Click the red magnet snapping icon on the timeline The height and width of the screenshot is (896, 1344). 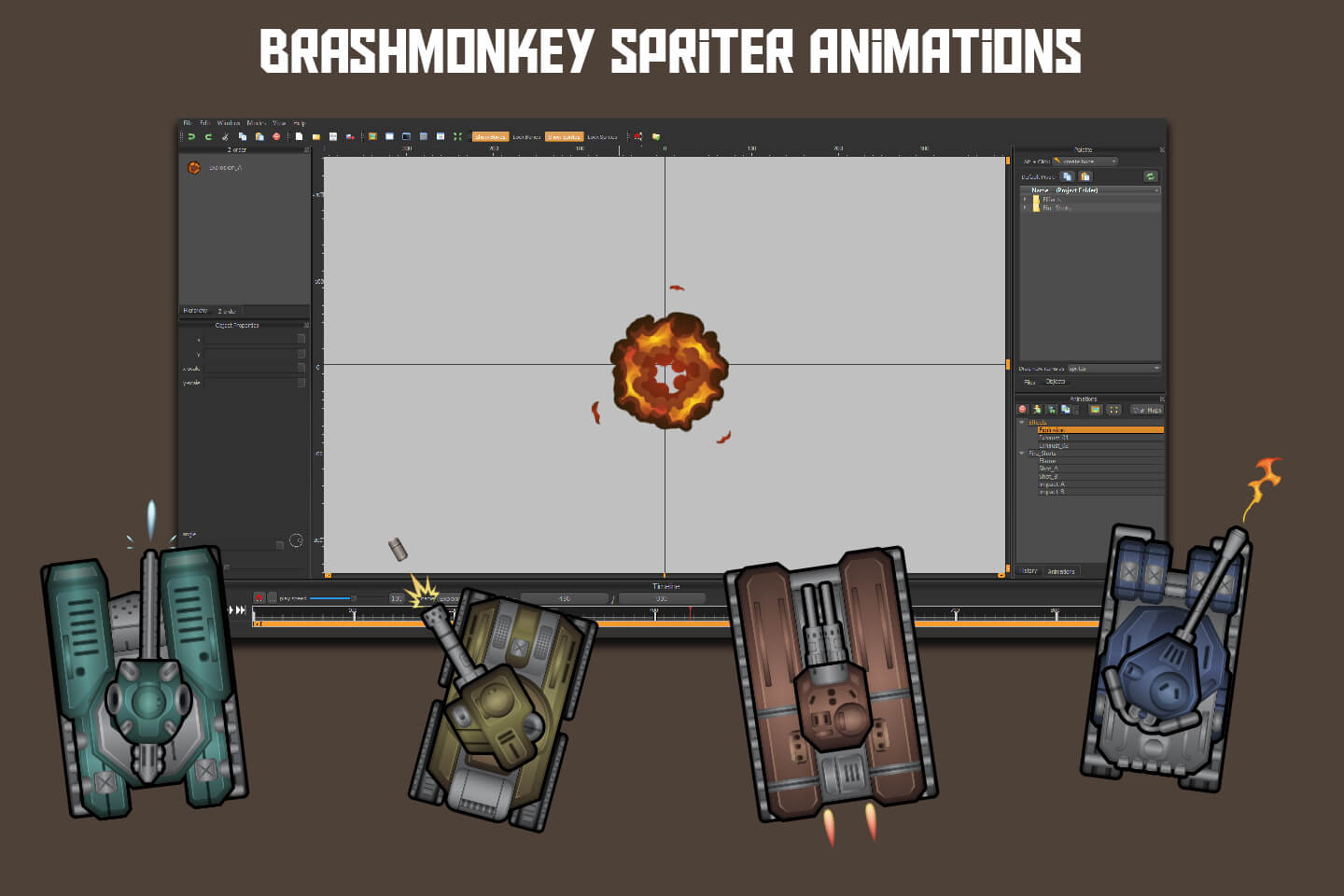point(259,598)
